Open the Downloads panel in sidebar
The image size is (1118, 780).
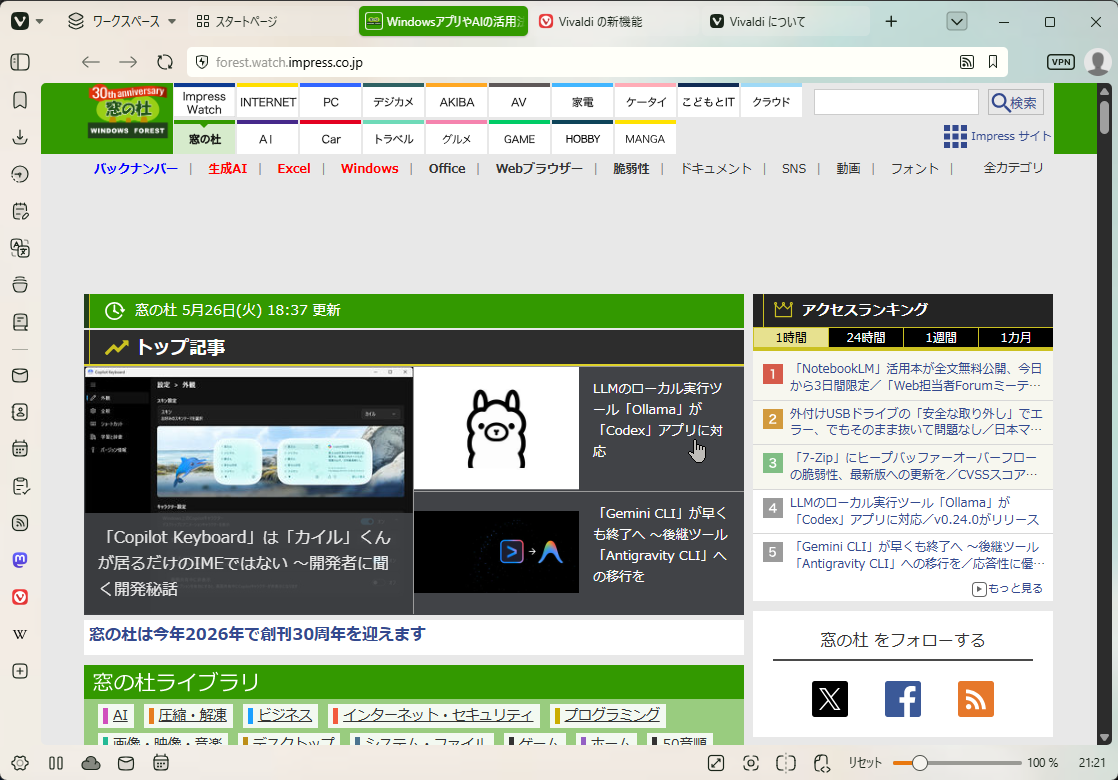point(21,137)
